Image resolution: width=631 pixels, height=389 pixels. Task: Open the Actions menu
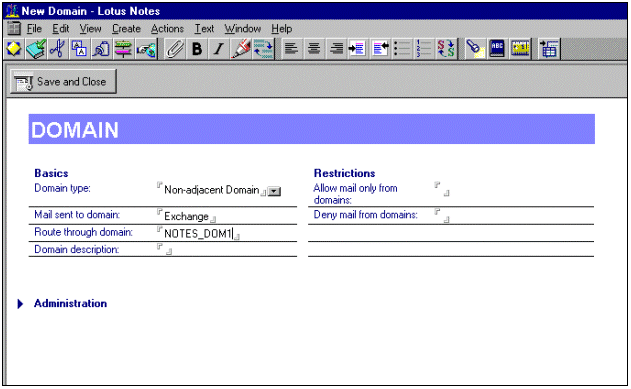167,29
